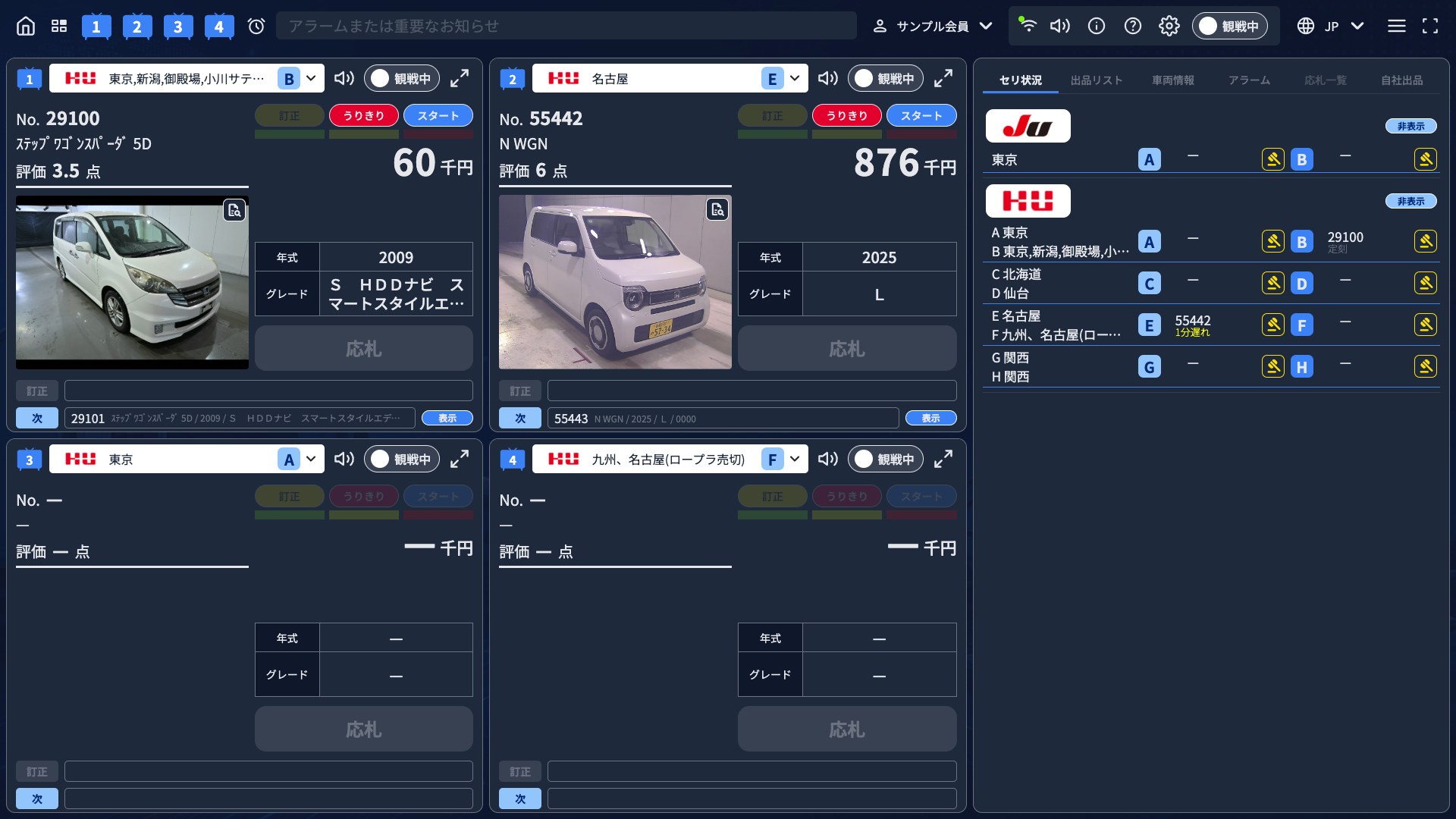Open the JP language dropdown
This screenshot has height=819, width=1456.
click(1331, 26)
